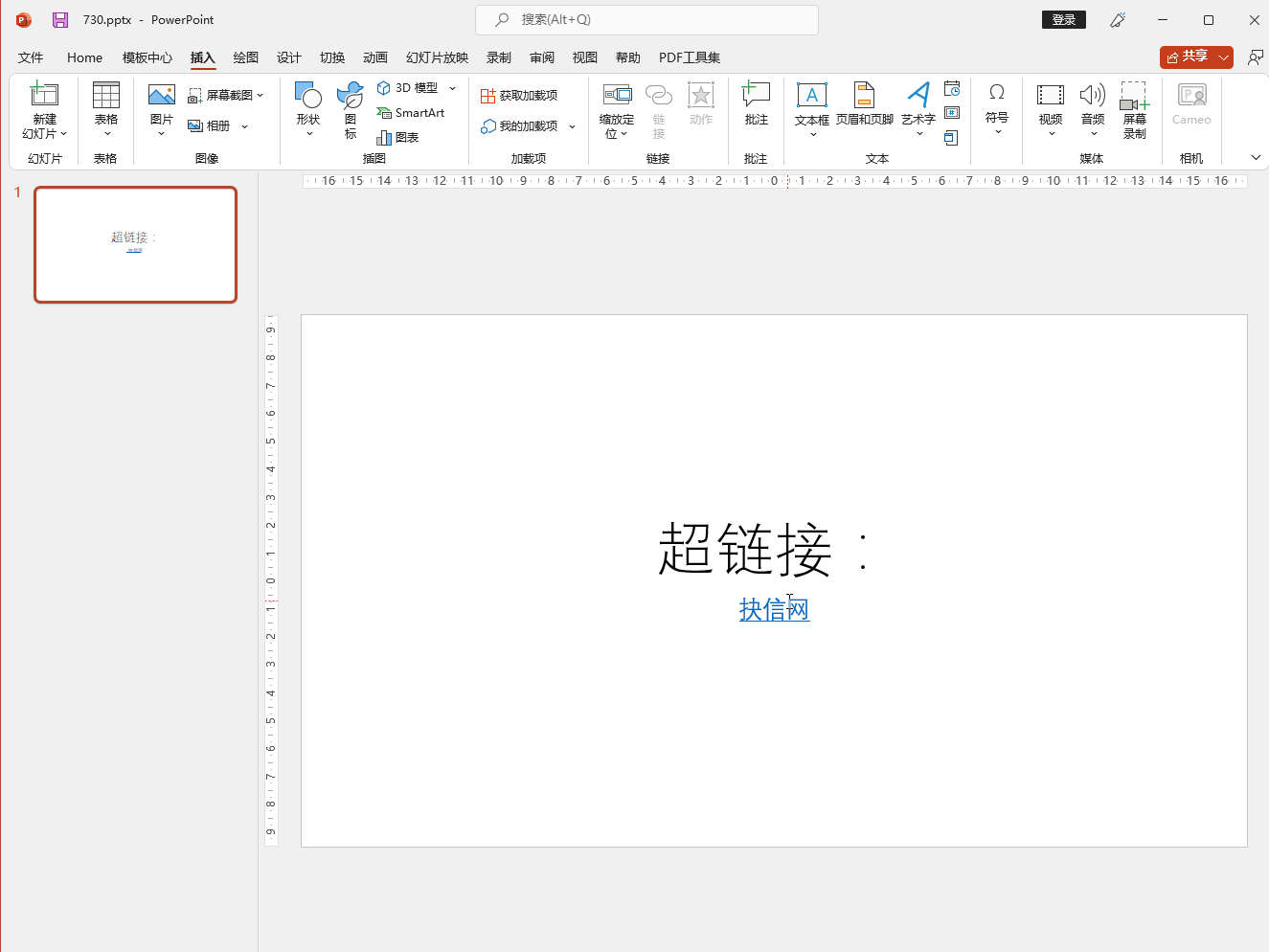The image size is (1269, 952).
Task: Expand the Text Box (文本框) dropdown arrow
Action: [812, 134]
